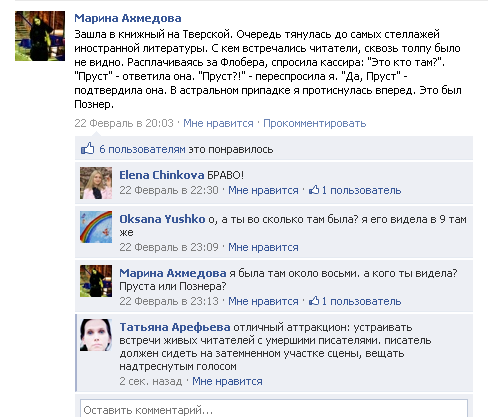The width and height of the screenshot is (488, 417).
Task: Click the thumbs-up icon beside 6 пользователям
Action: [x=88, y=149]
